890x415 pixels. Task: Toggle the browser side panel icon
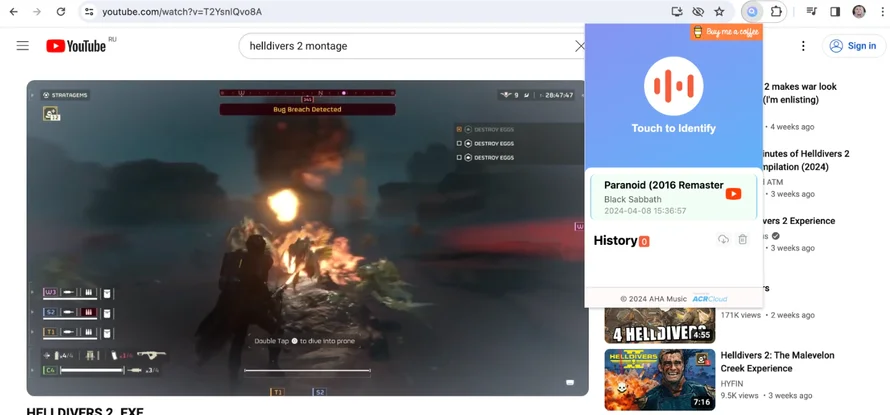click(x=835, y=11)
